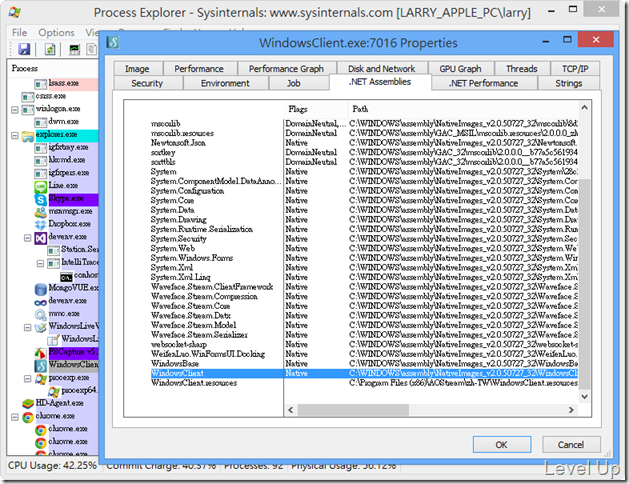Screen dimensions: 629x484
Task: Switch to the Threads tab
Action: [x=521, y=69]
